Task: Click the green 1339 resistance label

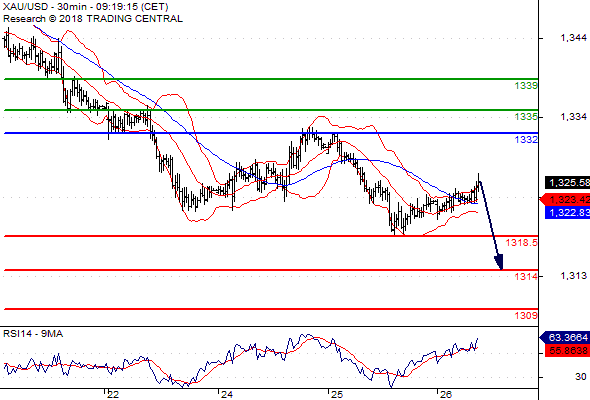Action: (x=526, y=86)
